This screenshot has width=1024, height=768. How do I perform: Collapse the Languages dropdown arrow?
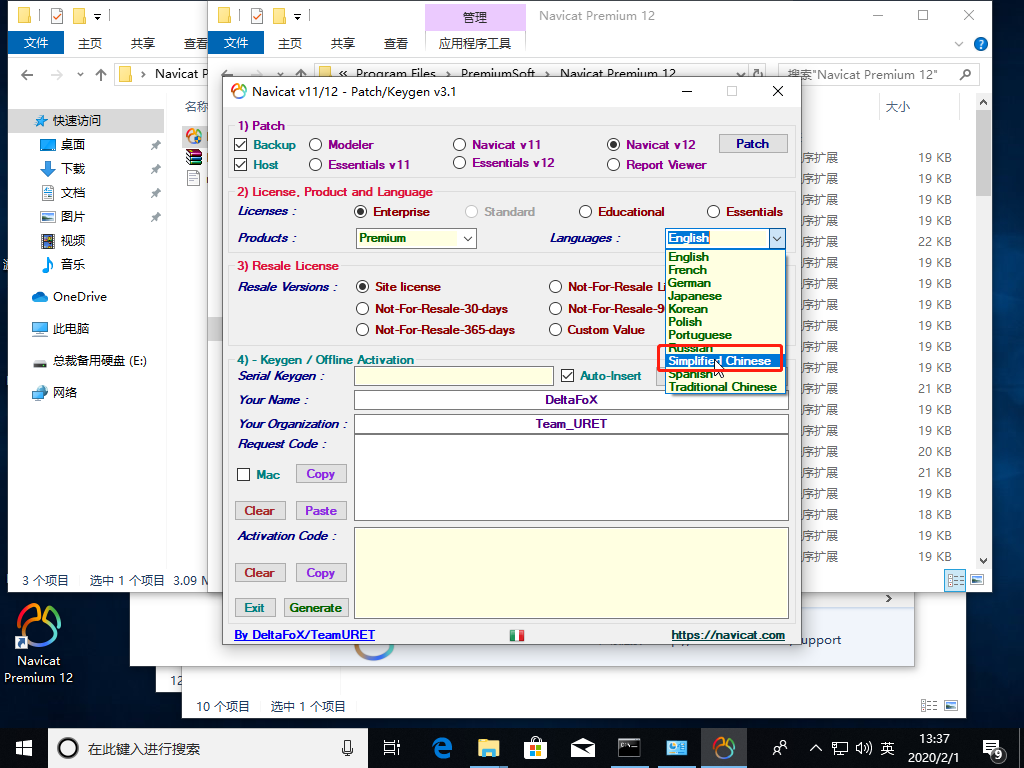click(776, 238)
